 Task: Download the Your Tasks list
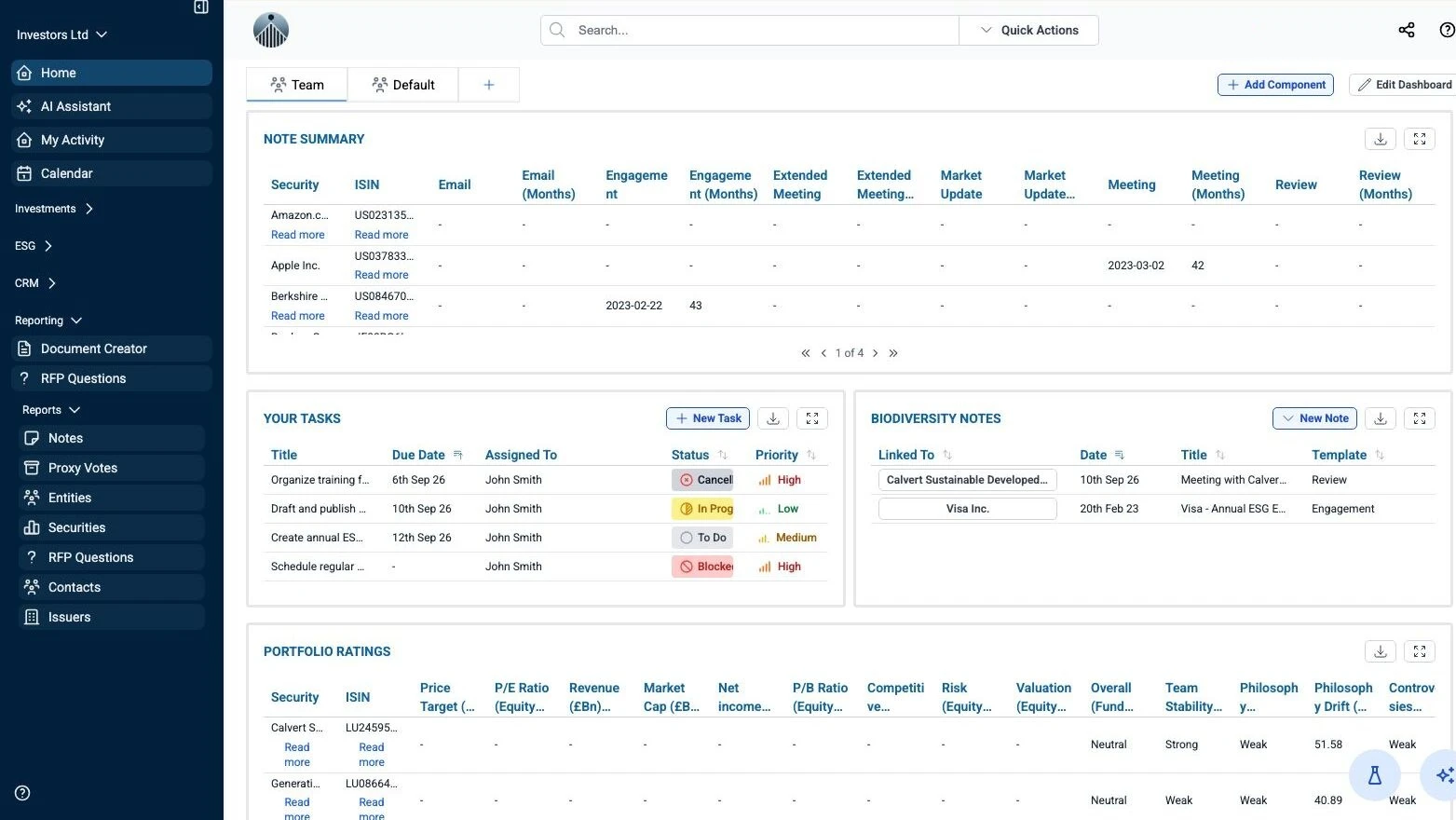coord(773,418)
